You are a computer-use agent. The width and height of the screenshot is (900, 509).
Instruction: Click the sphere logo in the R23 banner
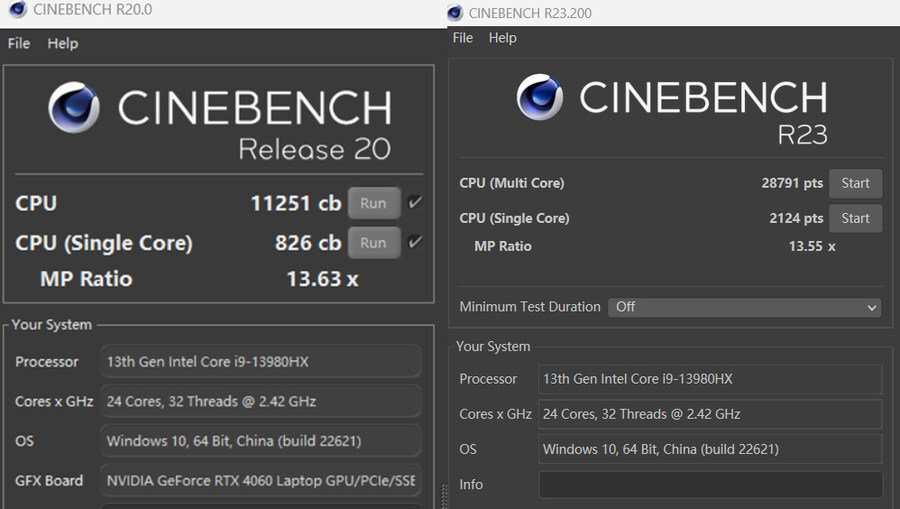(540, 97)
